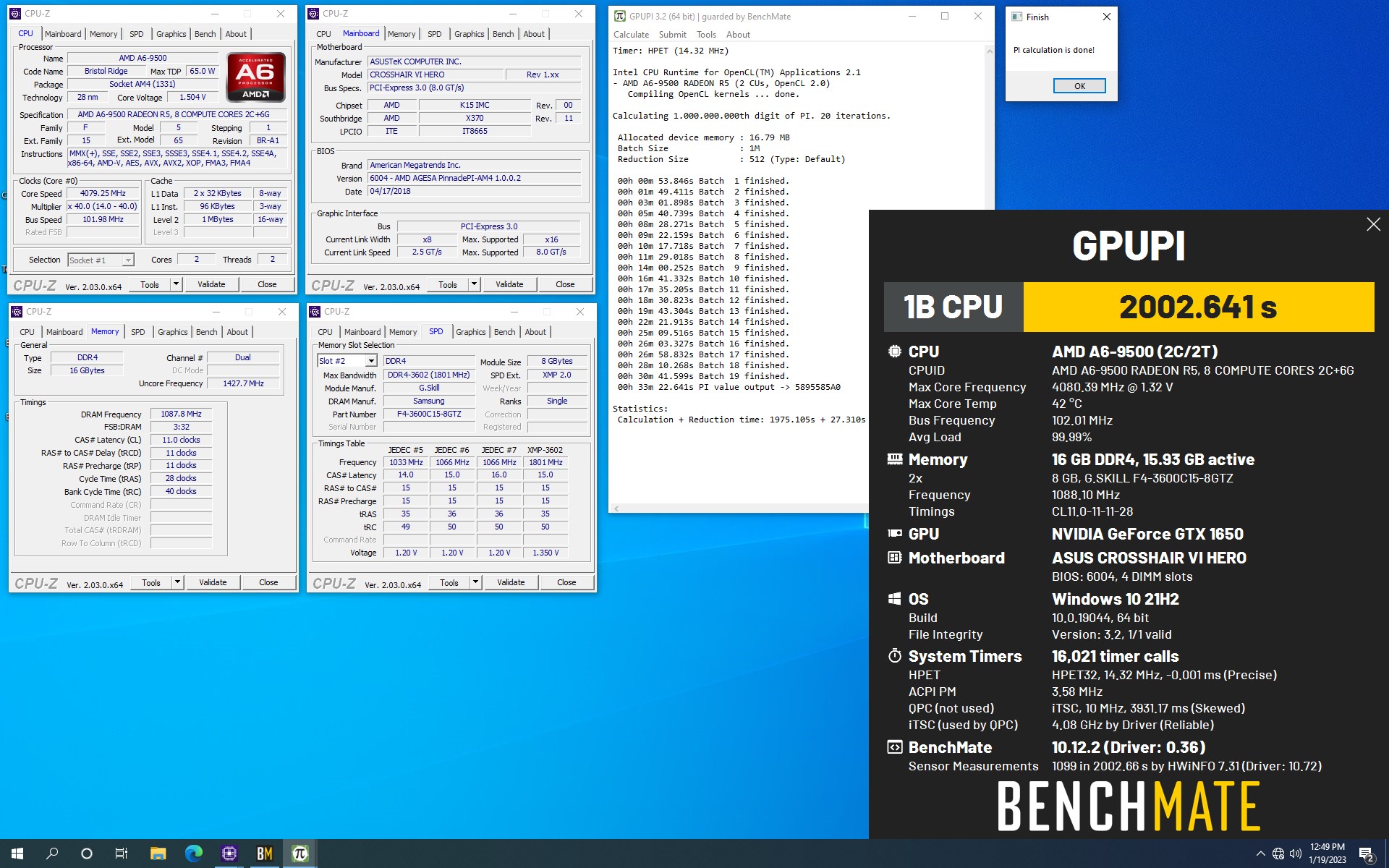Open Task View on taskbar

(122, 854)
